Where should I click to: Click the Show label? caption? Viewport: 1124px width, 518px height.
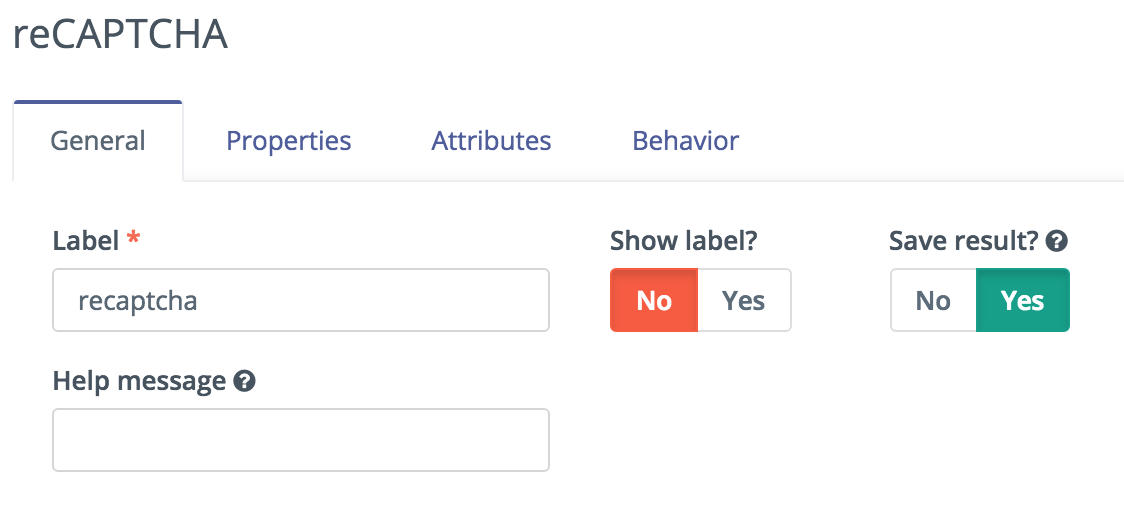(x=683, y=241)
